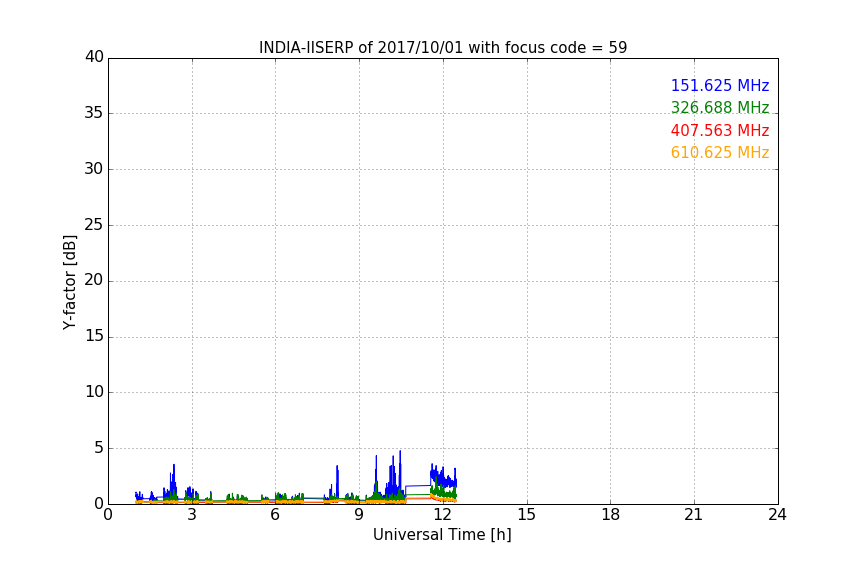Click y-axis tick label 40
The image size is (864, 576).
[x=94, y=57]
